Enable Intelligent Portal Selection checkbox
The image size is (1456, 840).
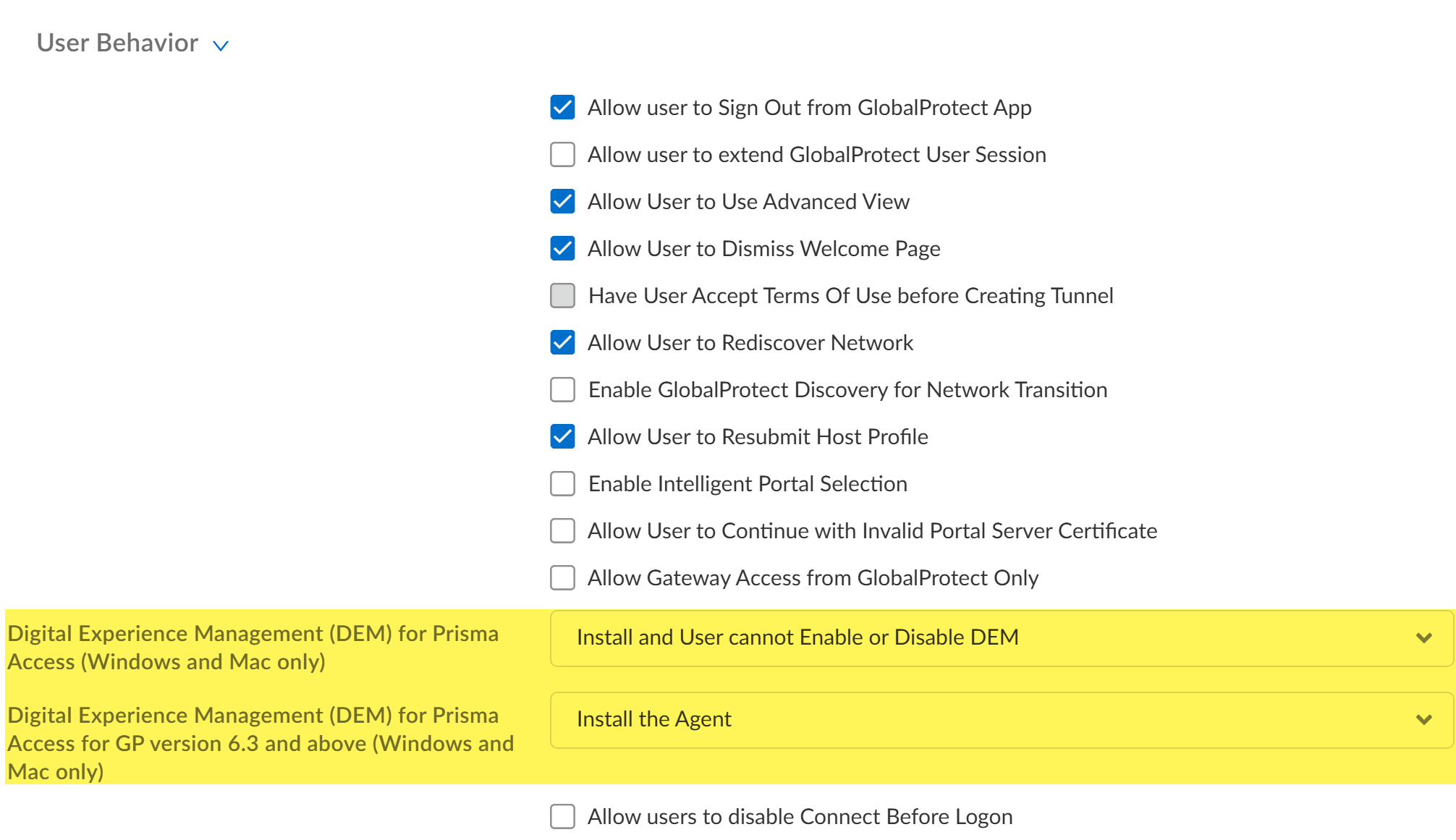pos(562,483)
